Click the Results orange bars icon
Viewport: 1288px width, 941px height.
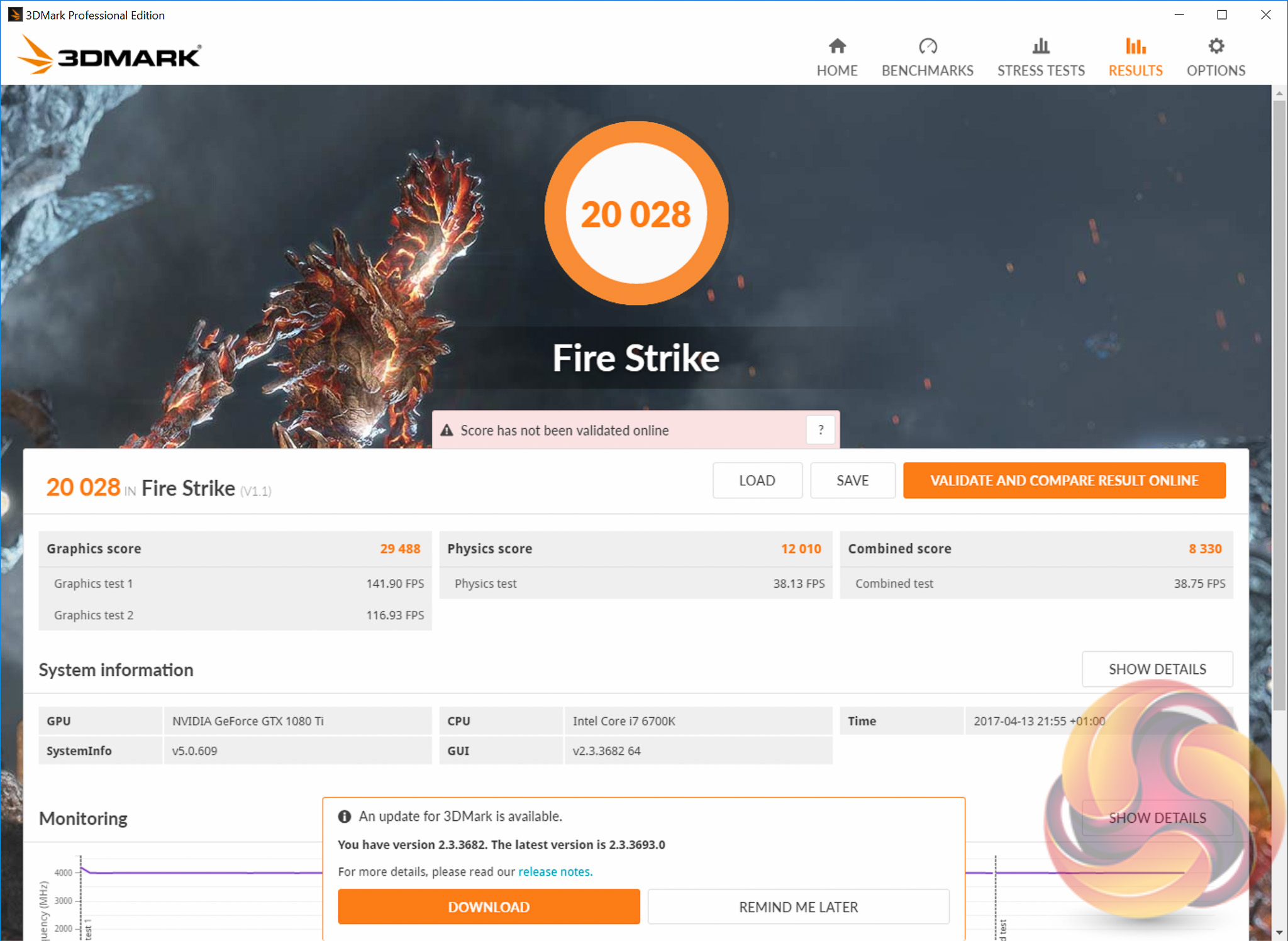coord(1135,46)
